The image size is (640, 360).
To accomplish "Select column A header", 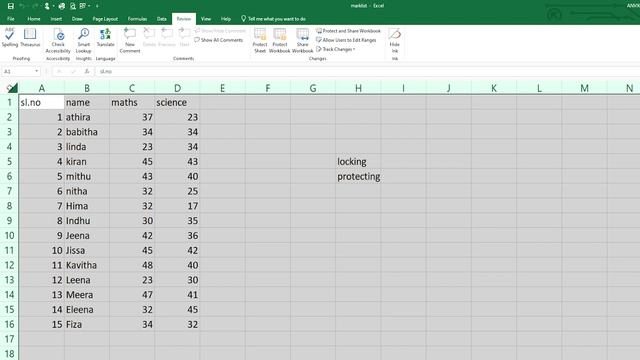I will (42, 88).
